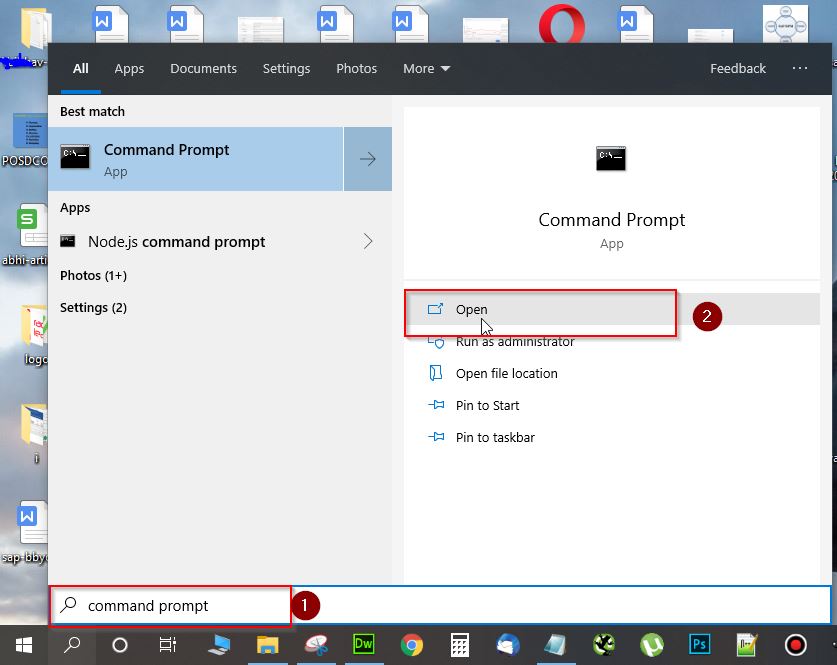The image size is (837, 665).
Task: Click inside the search input field
Action: point(170,605)
